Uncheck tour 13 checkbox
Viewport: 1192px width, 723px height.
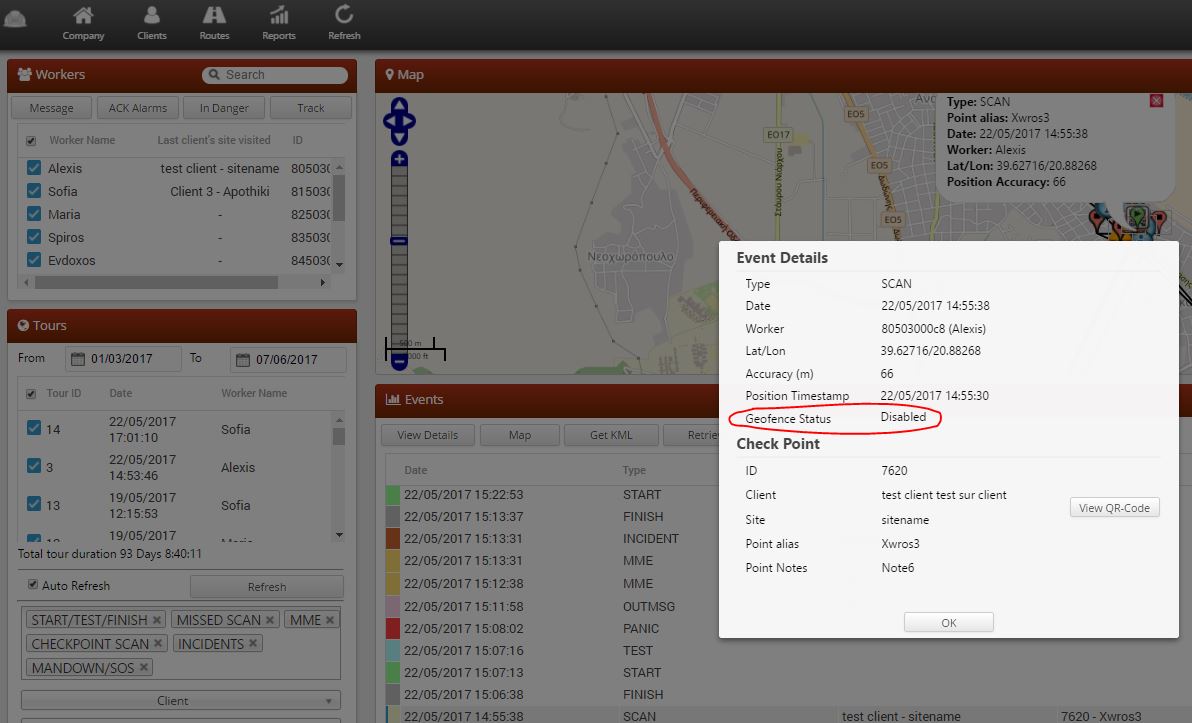33,504
